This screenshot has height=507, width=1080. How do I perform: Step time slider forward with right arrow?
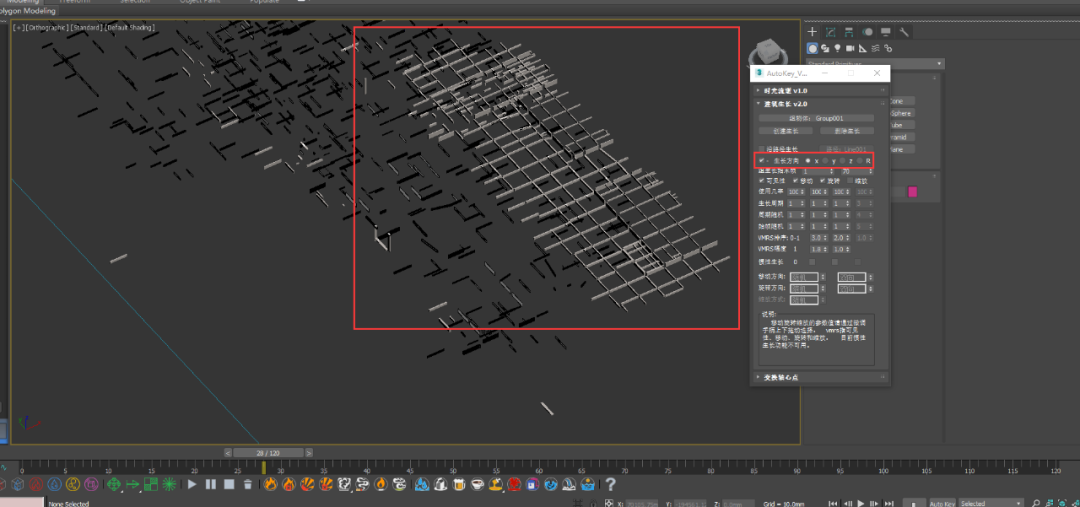[309, 453]
